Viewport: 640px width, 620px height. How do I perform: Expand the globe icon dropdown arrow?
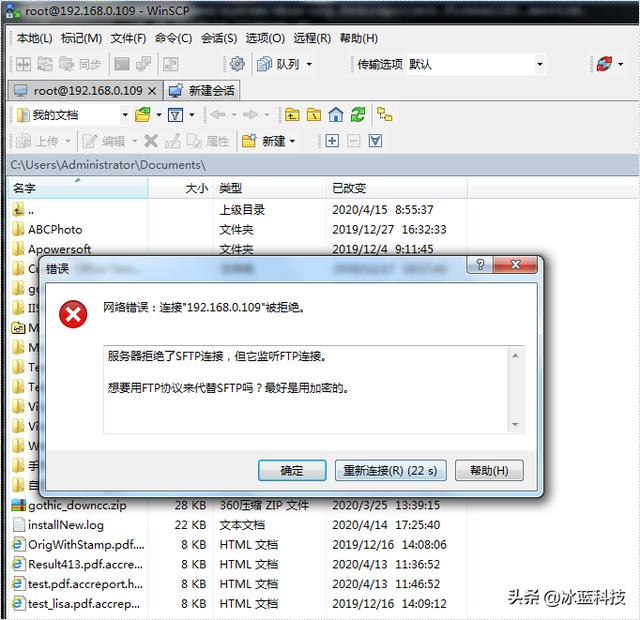620,64
